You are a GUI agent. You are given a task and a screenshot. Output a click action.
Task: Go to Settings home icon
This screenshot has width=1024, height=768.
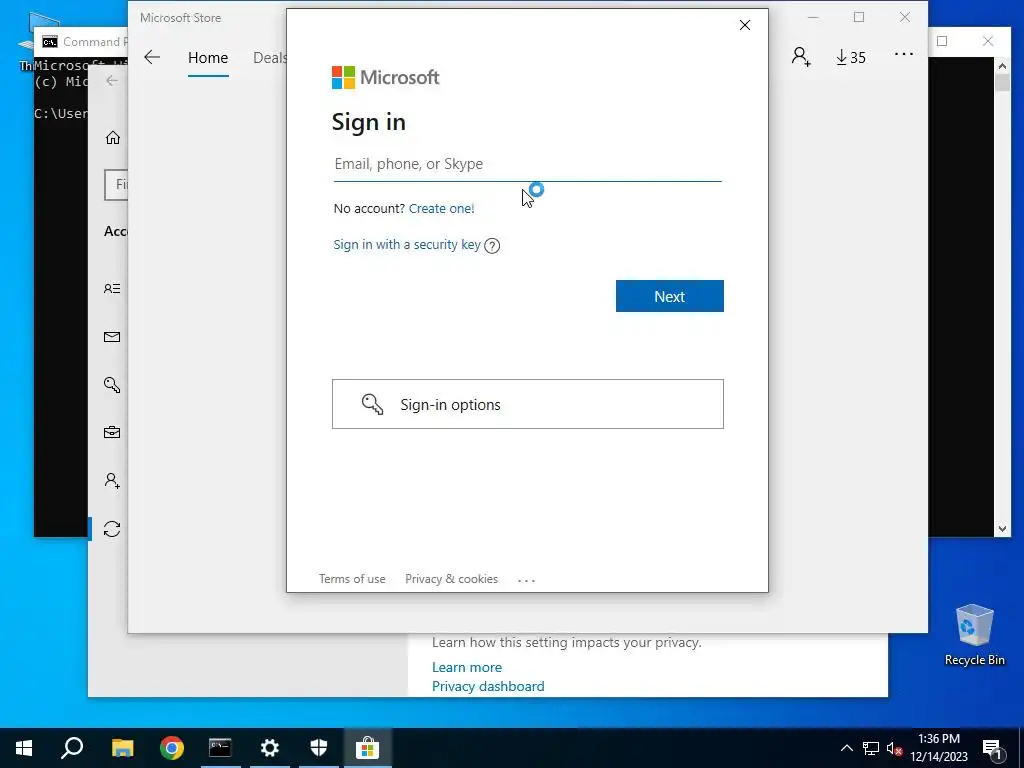113,138
